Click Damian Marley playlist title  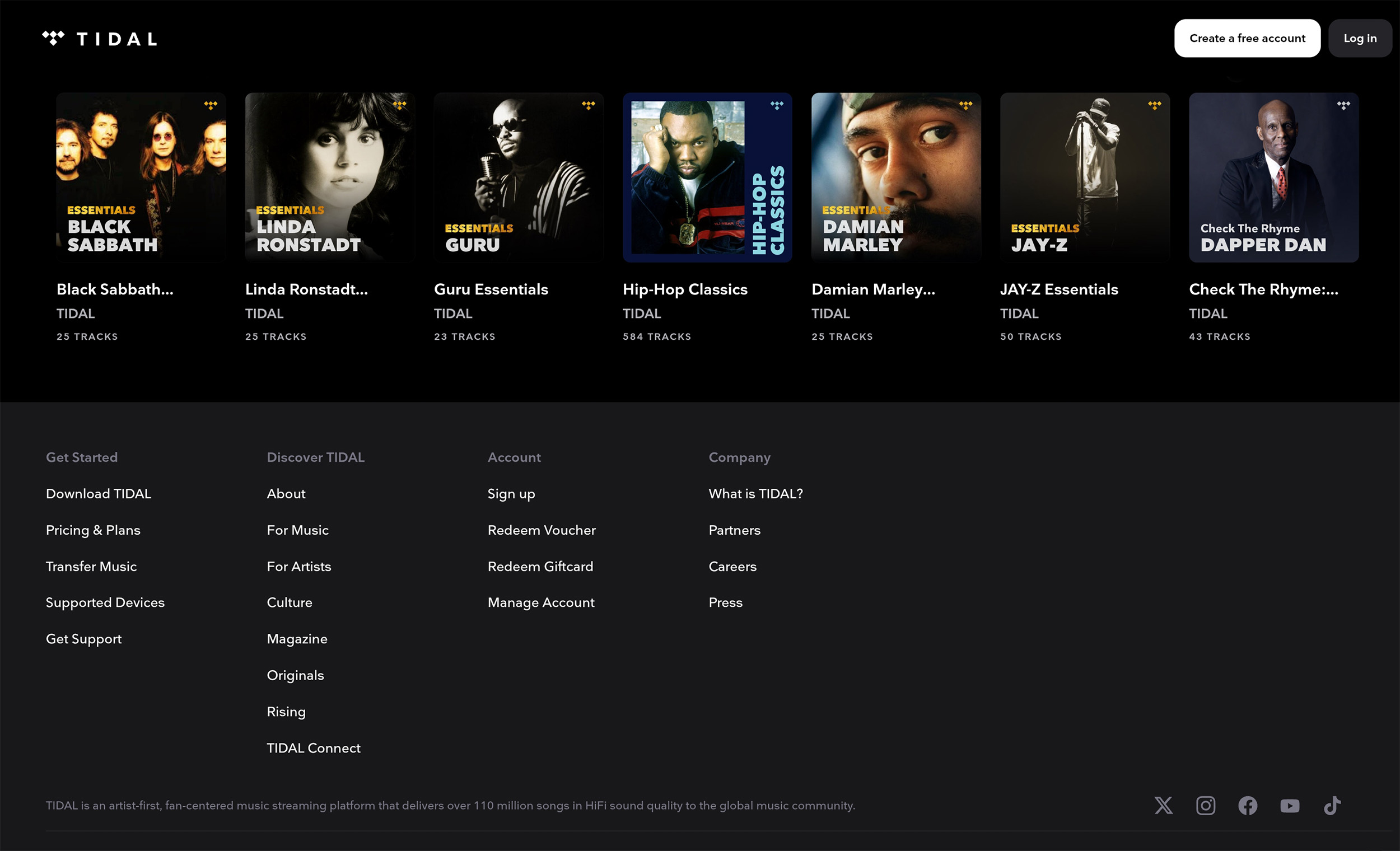tap(872, 289)
